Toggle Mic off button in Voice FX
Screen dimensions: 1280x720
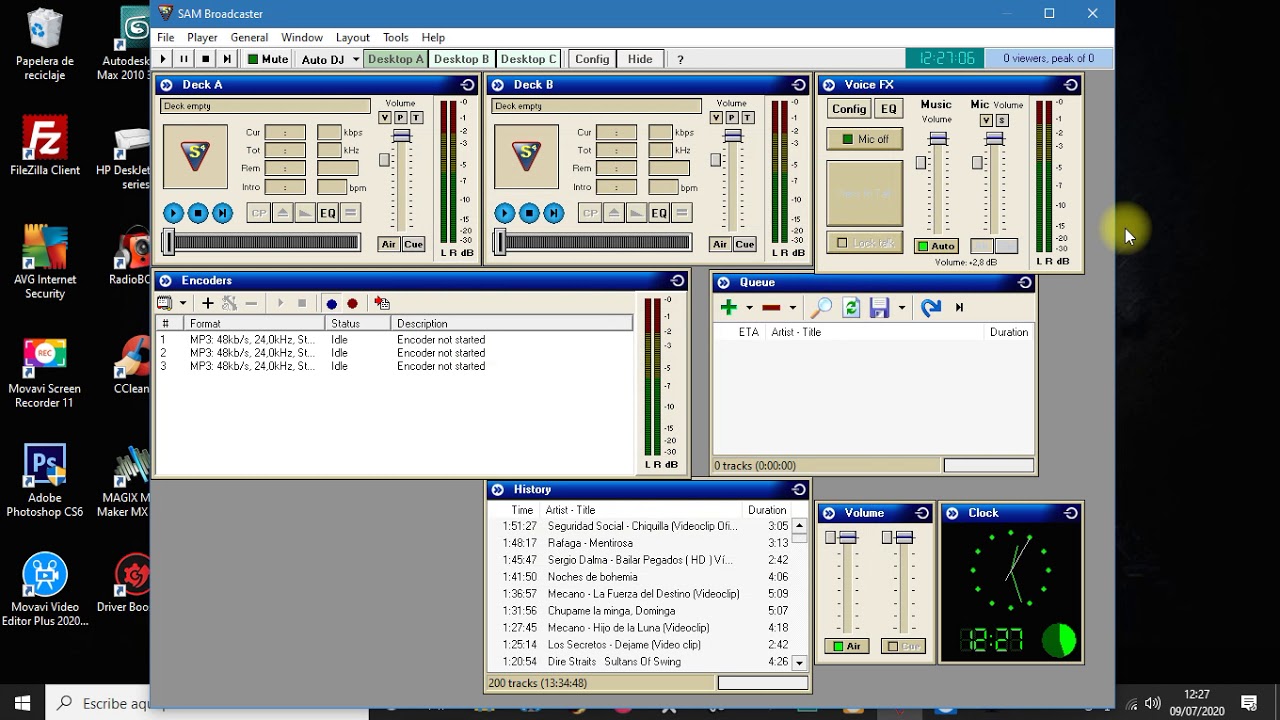pos(865,139)
